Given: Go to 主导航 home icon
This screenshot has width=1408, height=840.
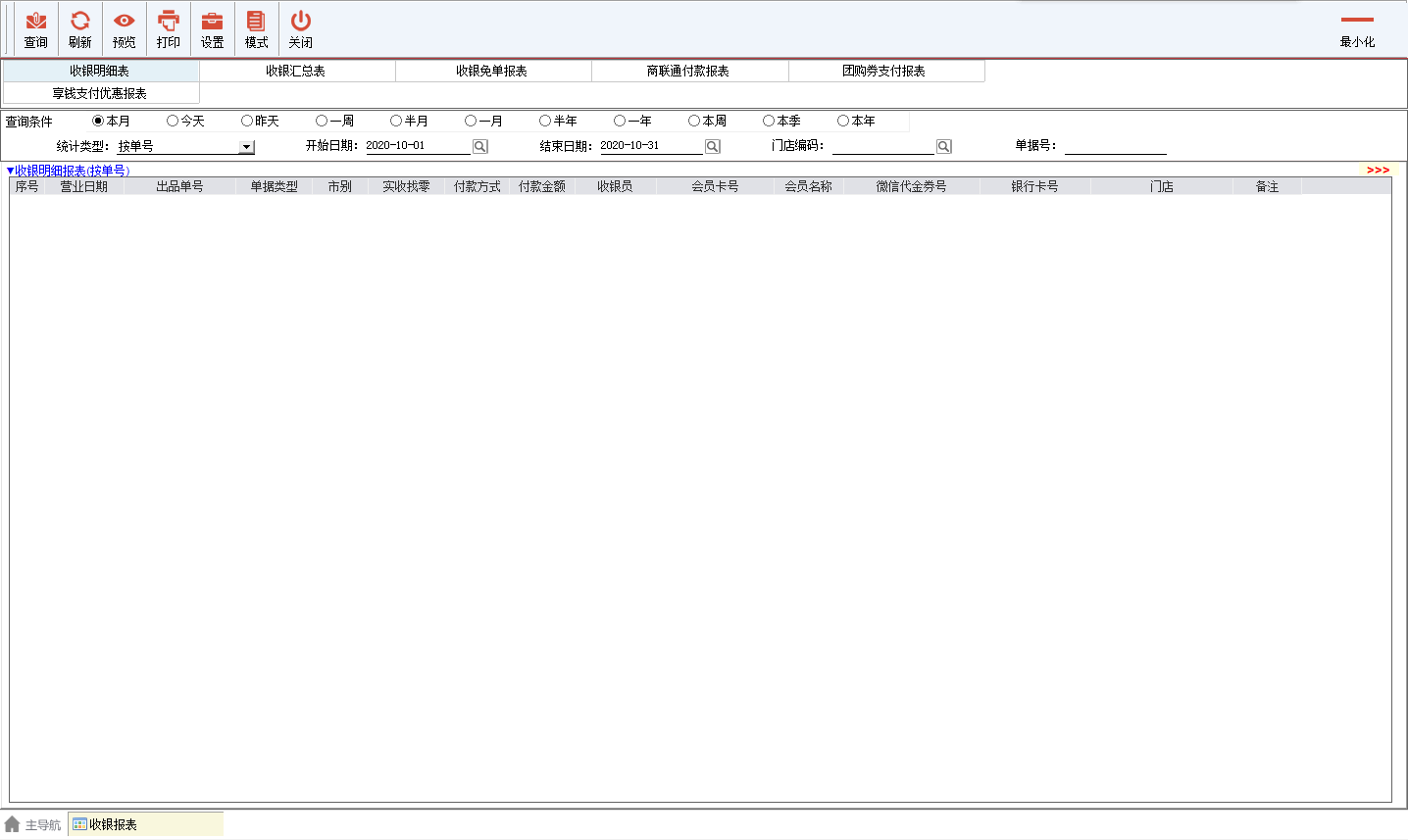Looking at the screenshot, I should tap(12, 824).
